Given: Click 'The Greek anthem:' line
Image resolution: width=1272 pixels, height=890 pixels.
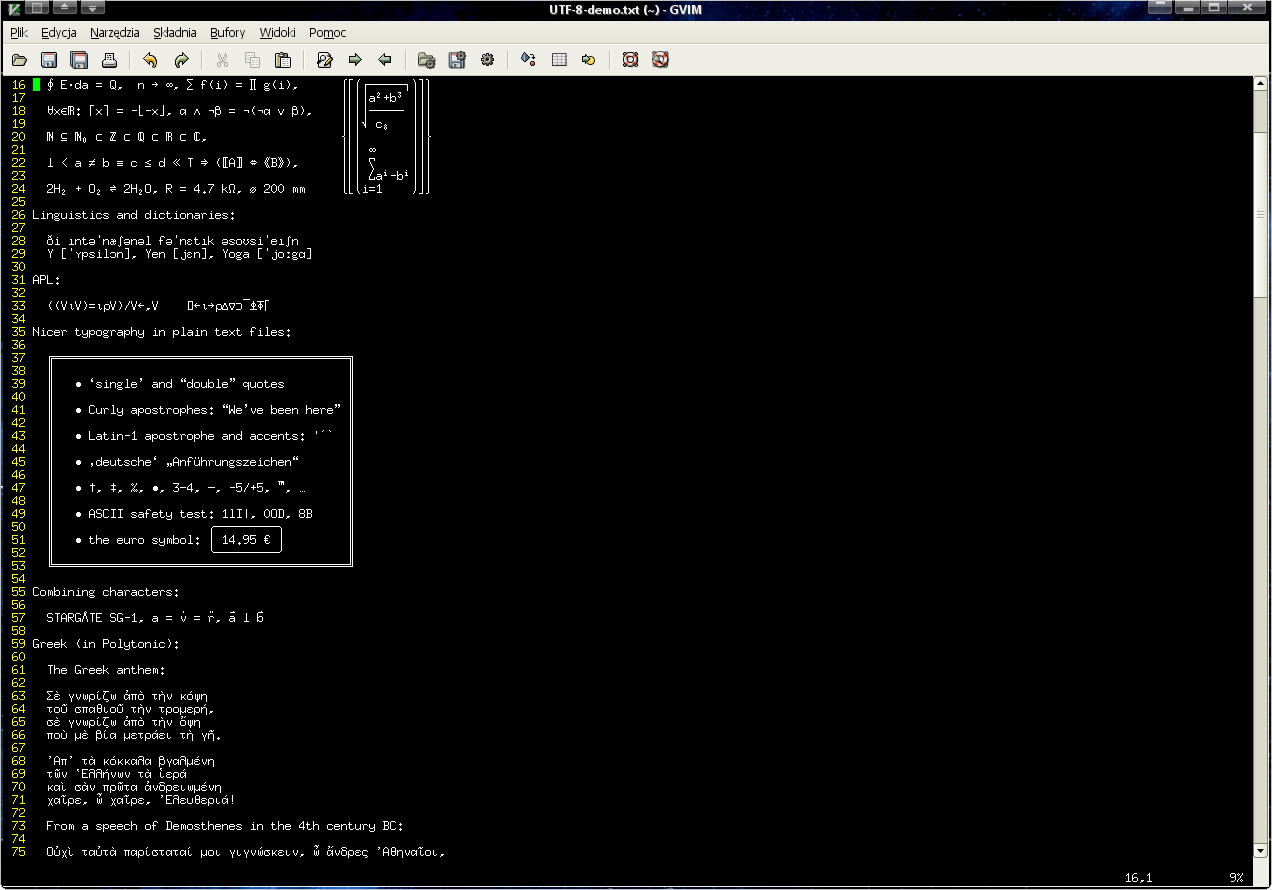Looking at the screenshot, I should [106, 670].
